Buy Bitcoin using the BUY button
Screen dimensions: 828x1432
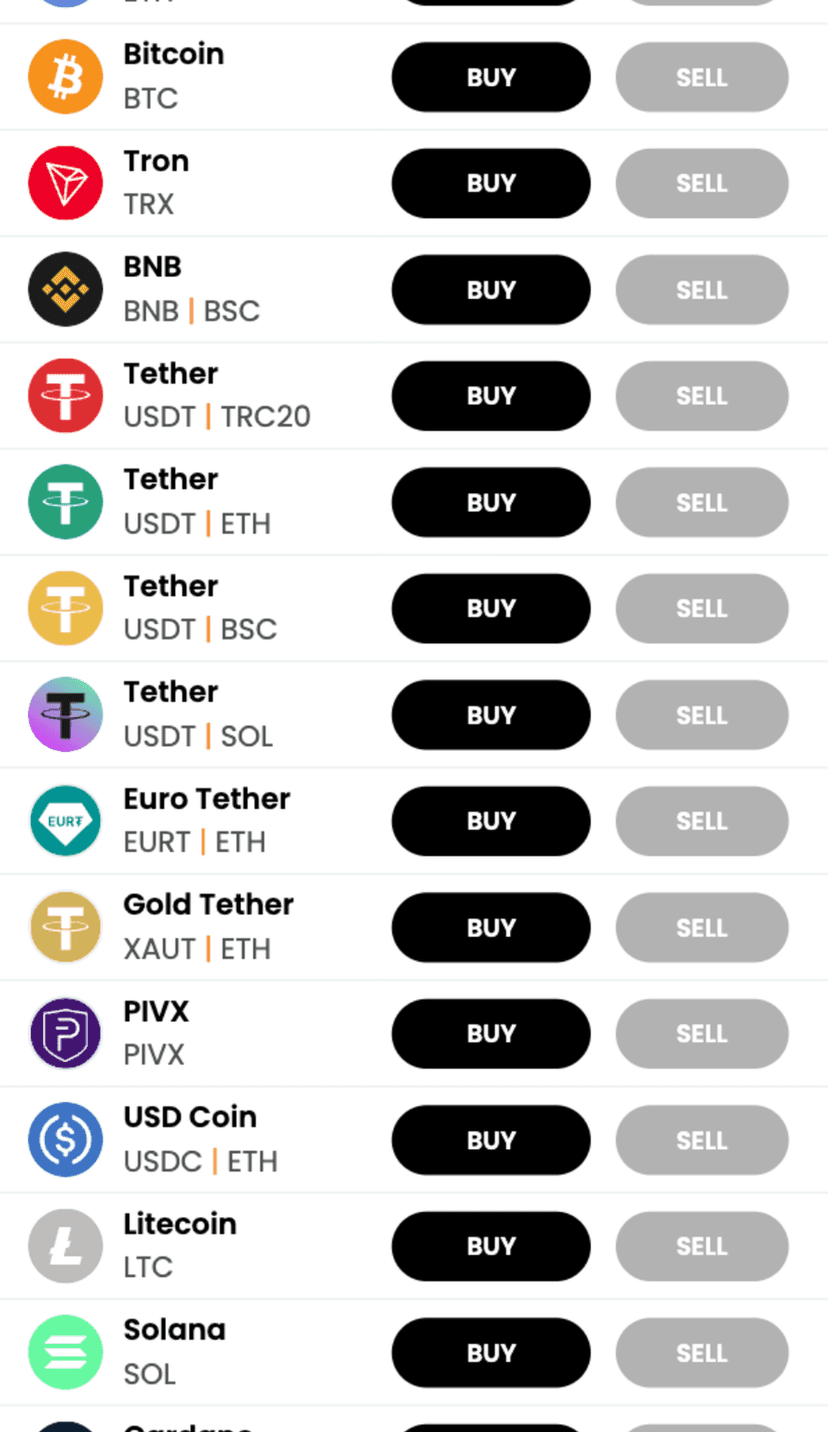490,77
